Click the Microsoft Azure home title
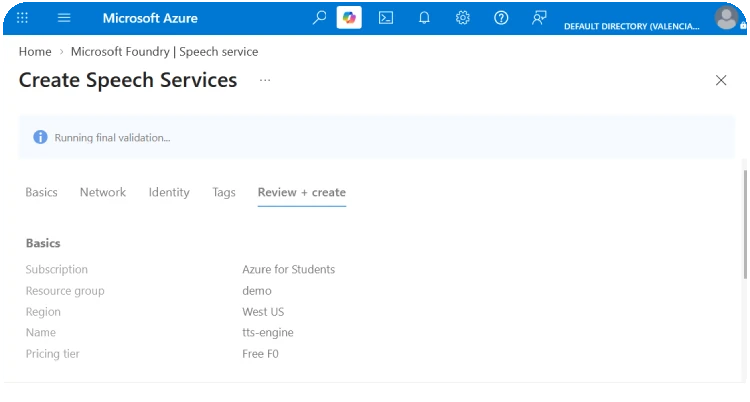Screen dimensions: 750x402 click(x=150, y=18)
